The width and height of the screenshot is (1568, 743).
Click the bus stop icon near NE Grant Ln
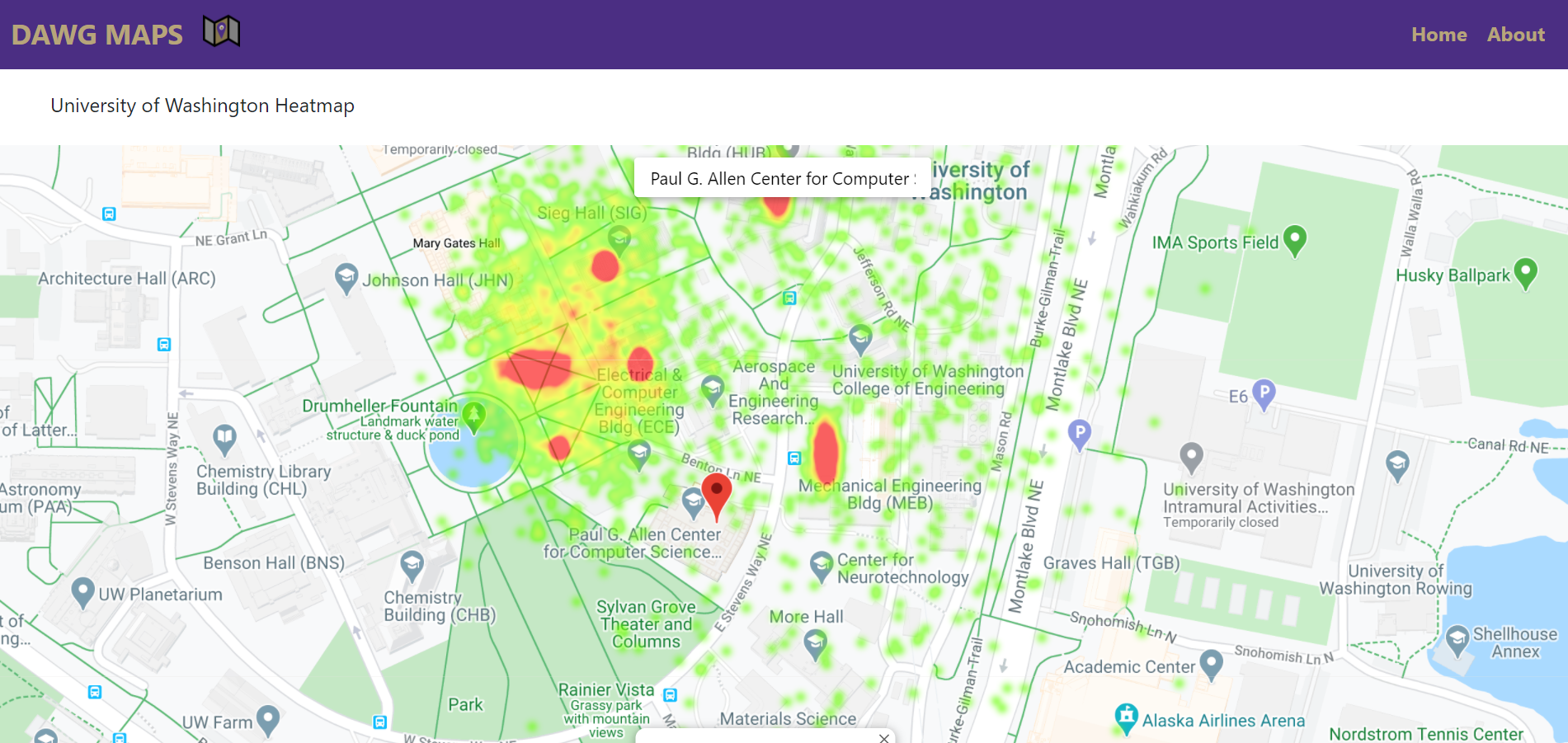click(x=109, y=214)
